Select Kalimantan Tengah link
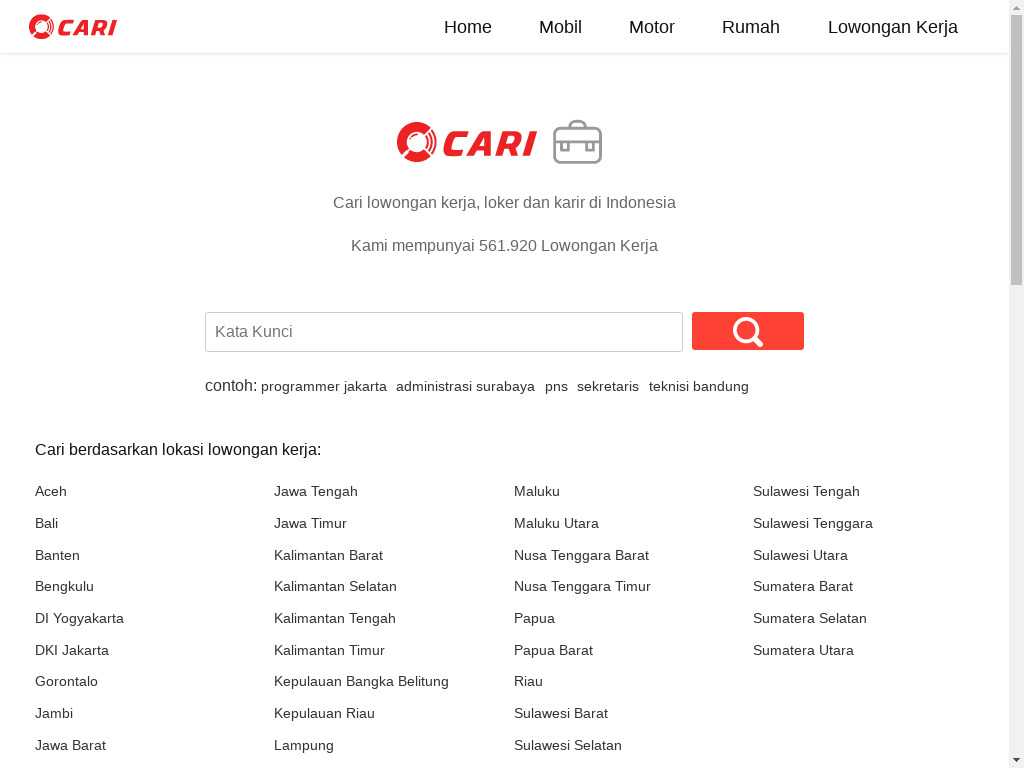The image size is (1024, 768). point(335,618)
